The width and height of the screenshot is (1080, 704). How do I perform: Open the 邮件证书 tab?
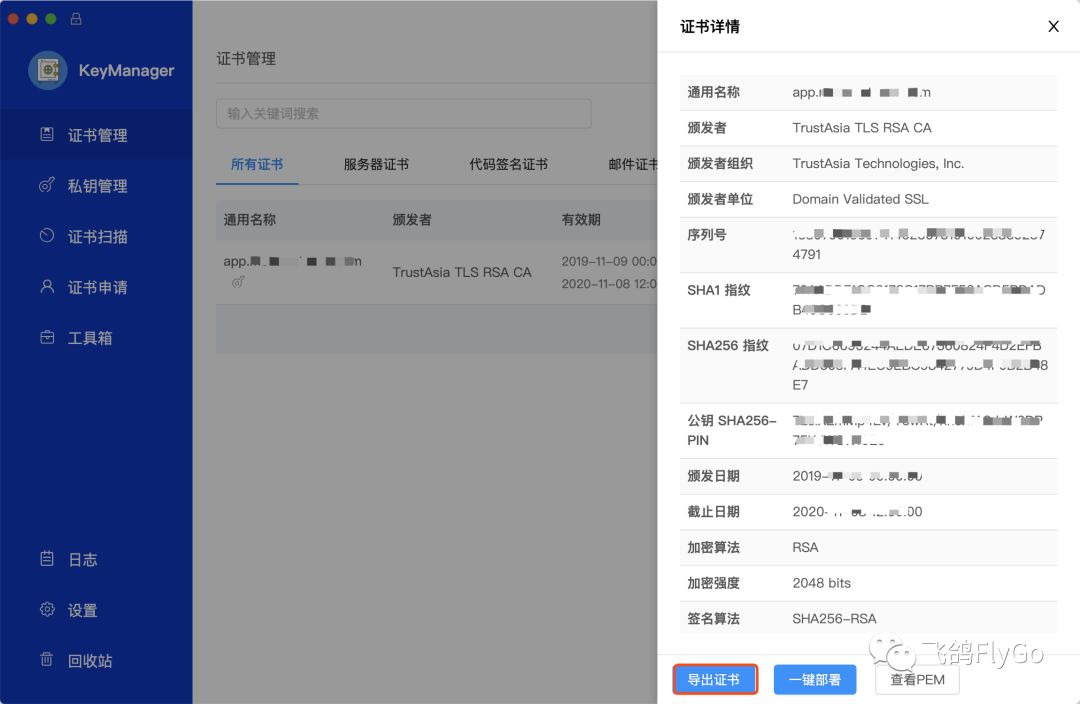631,163
